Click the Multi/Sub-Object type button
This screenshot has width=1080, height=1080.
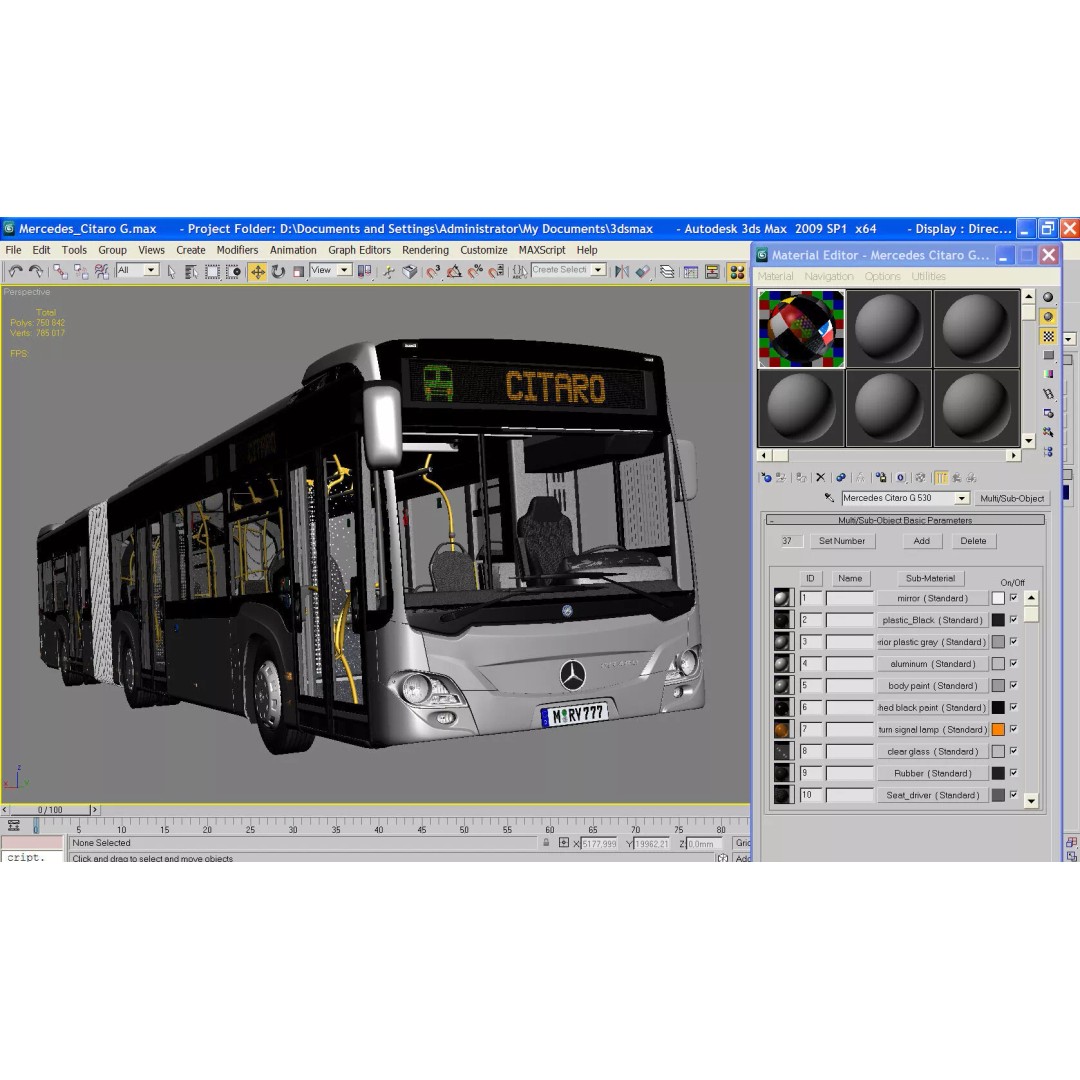pos(1012,498)
